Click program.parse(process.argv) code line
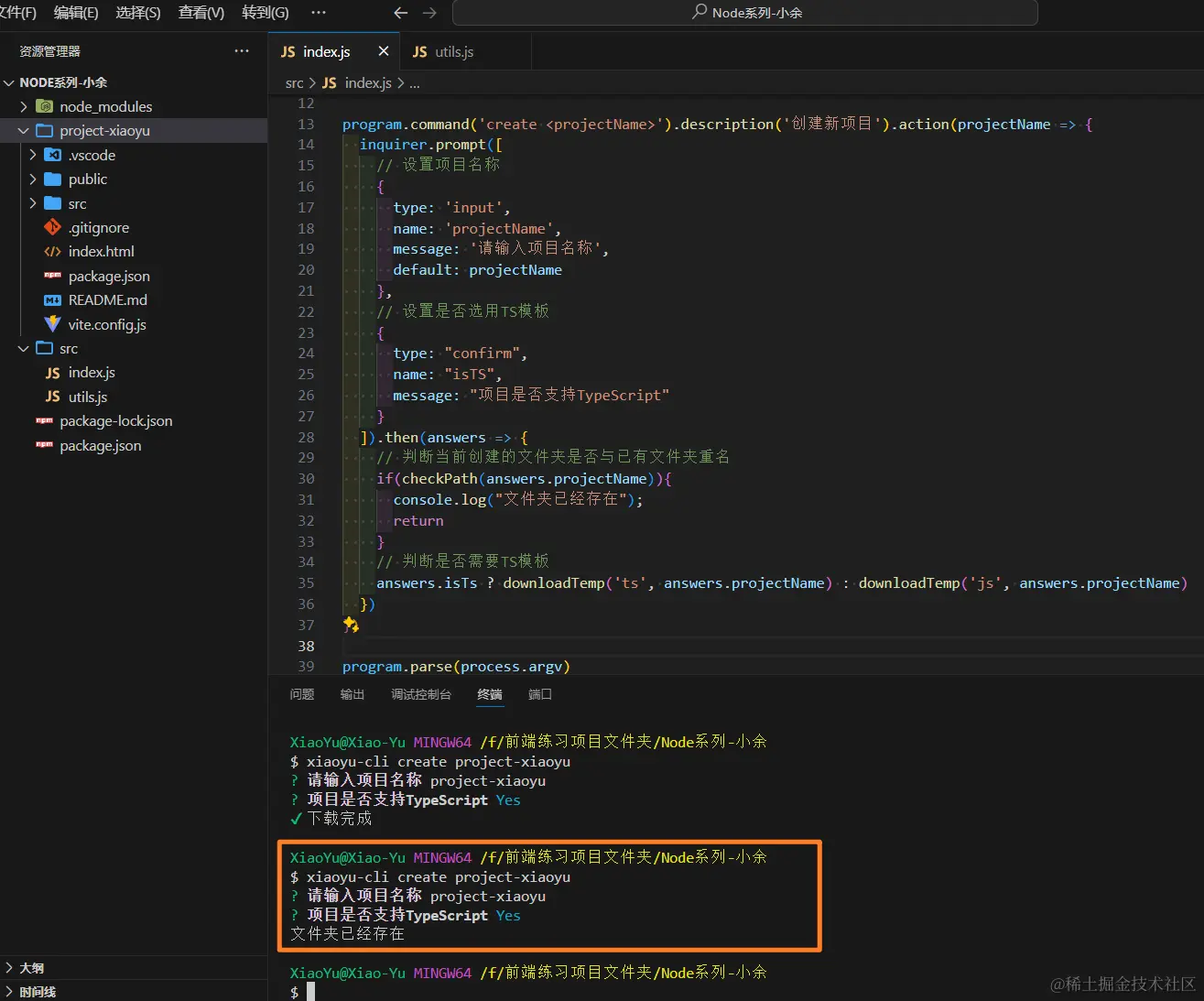 pos(456,667)
